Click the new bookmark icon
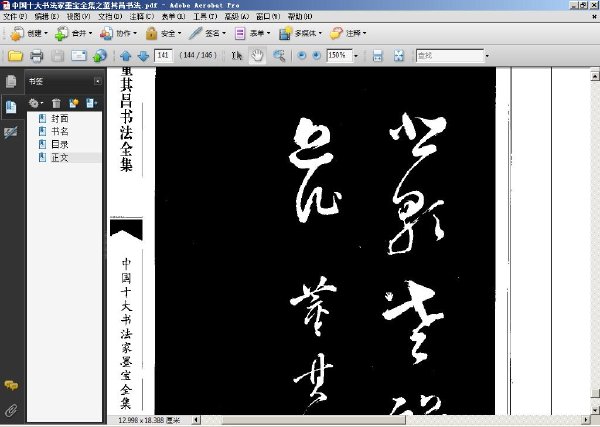This screenshot has width=600, height=427. click(73, 103)
